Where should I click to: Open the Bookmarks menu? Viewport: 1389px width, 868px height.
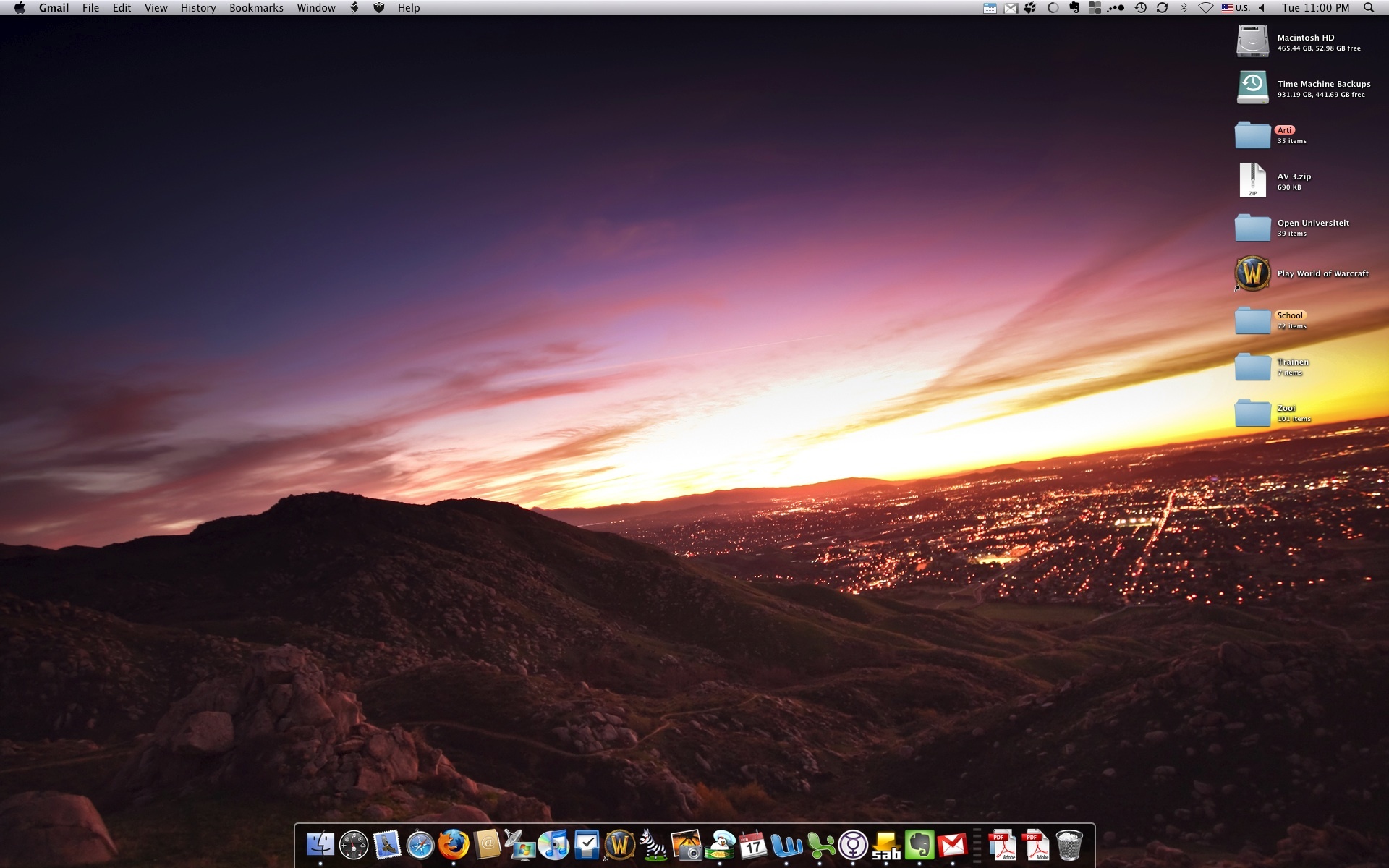pos(256,8)
